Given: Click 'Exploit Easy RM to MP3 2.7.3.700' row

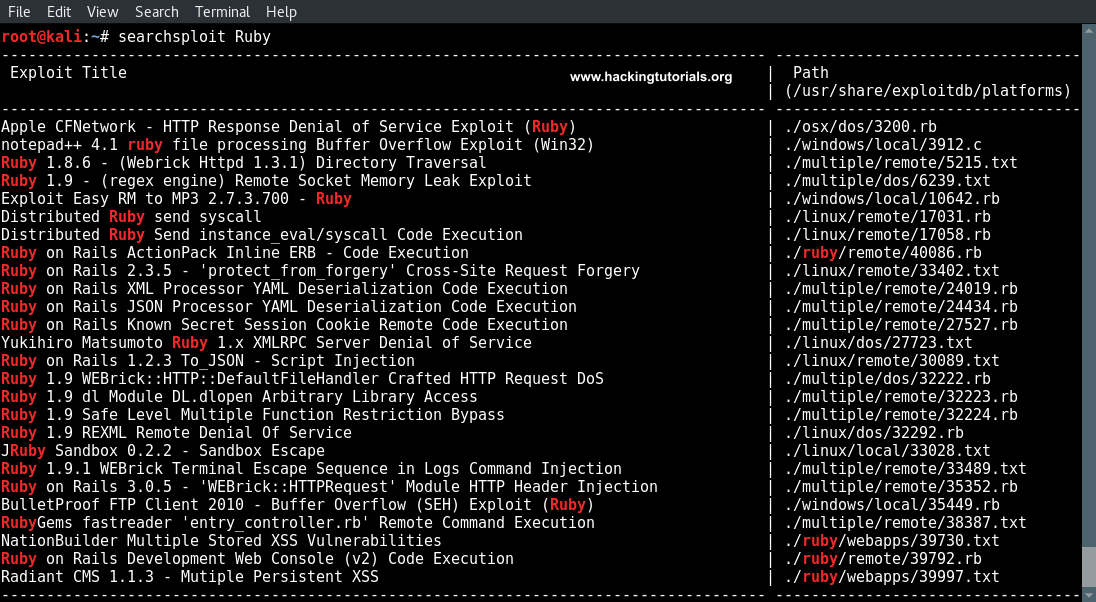Looking at the screenshot, I should (x=176, y=199).
